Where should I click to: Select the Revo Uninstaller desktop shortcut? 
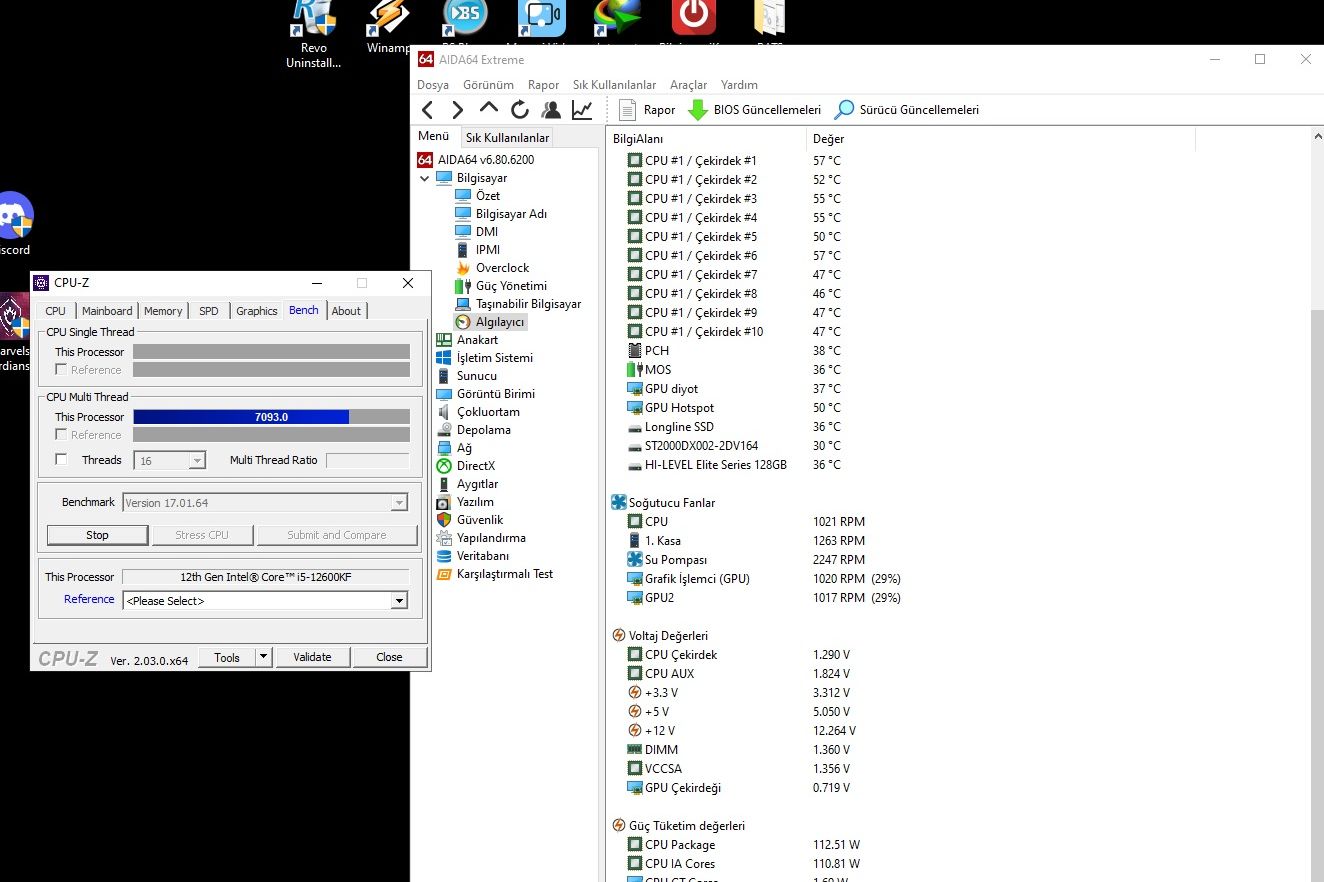(x=313, y=35)
